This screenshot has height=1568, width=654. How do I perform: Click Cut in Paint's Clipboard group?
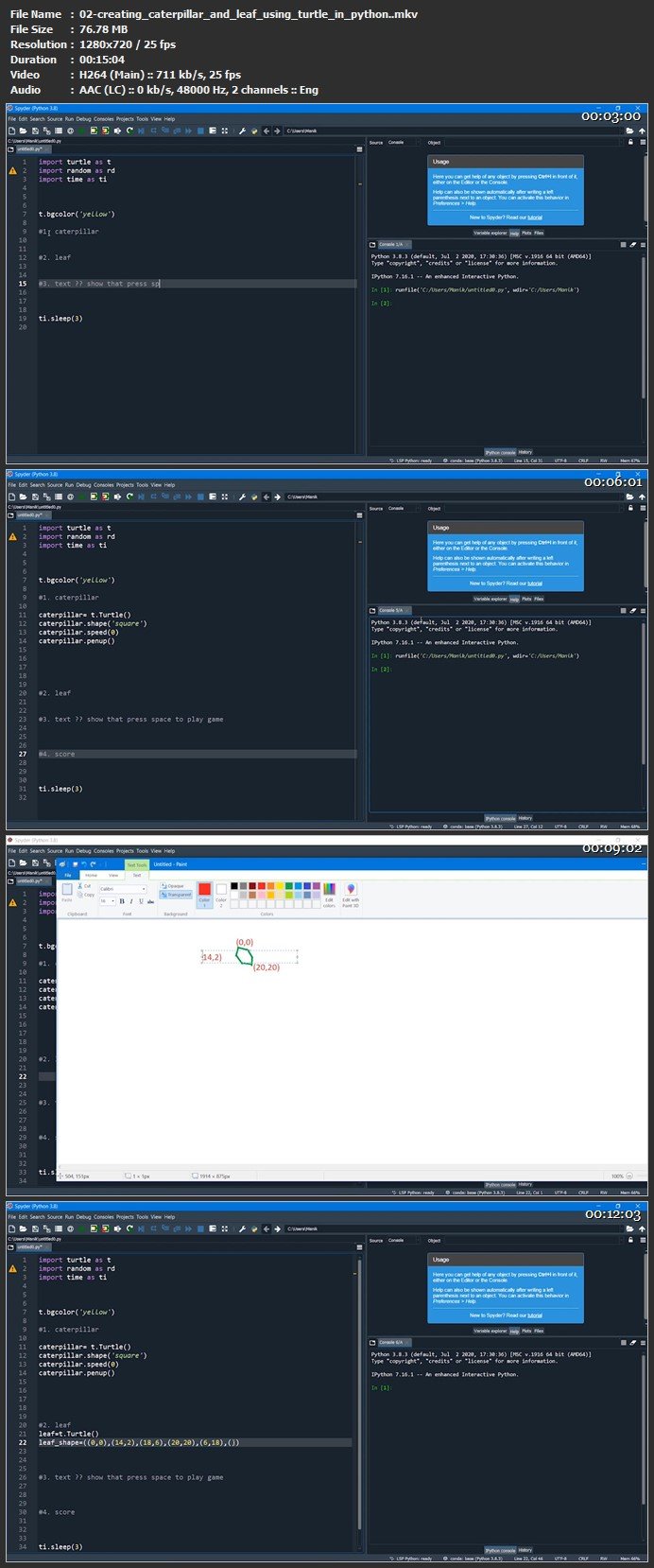pyautogui.click(x=83, y=886)
